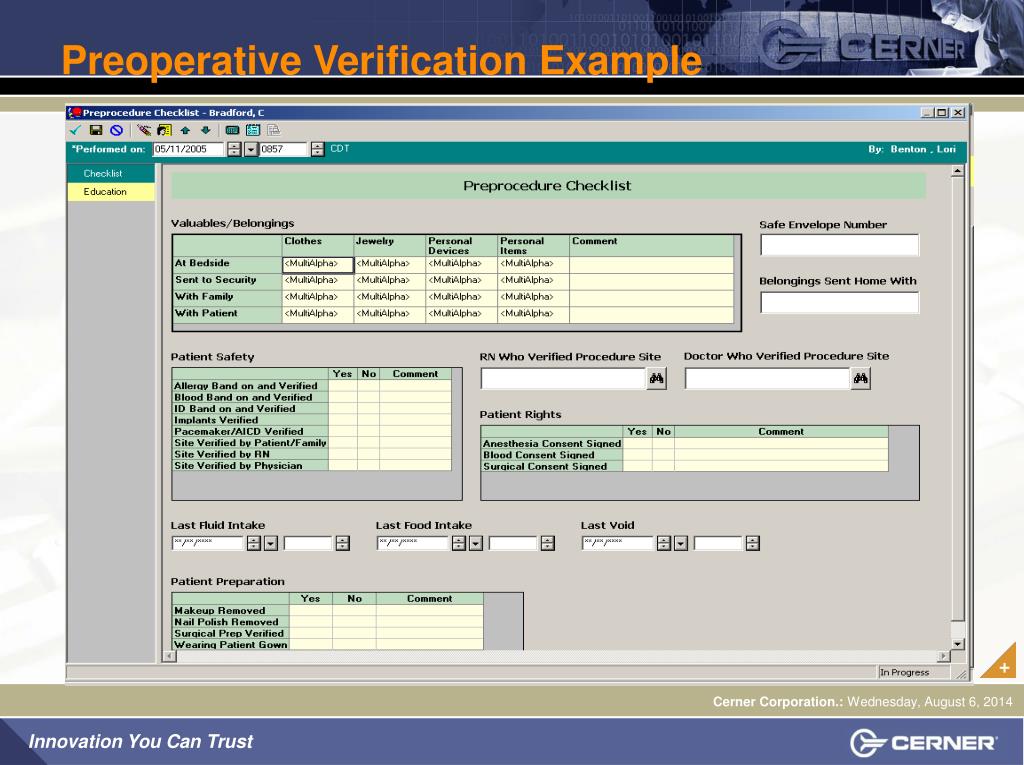Click the green checkmark sign icon
The image size is (1024, 765).
(x=75, y=129)
